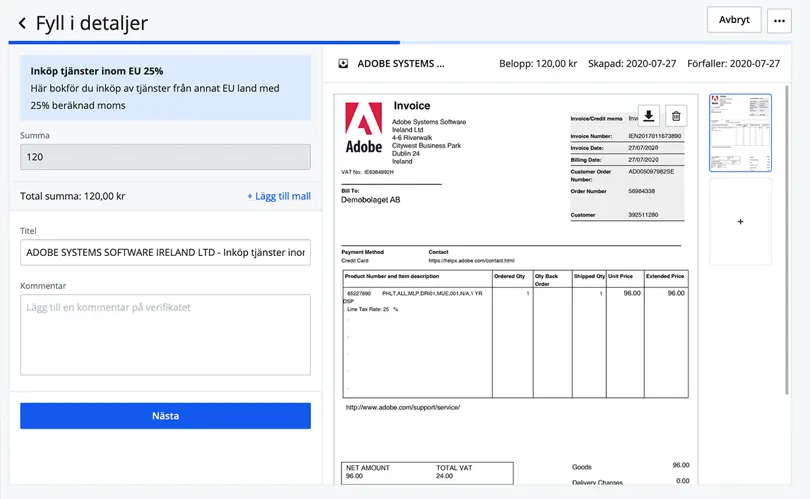The width and height of the screenshot is (810, 499).
Task: Click the Invoice heading on the document
Action: point(412,105)
